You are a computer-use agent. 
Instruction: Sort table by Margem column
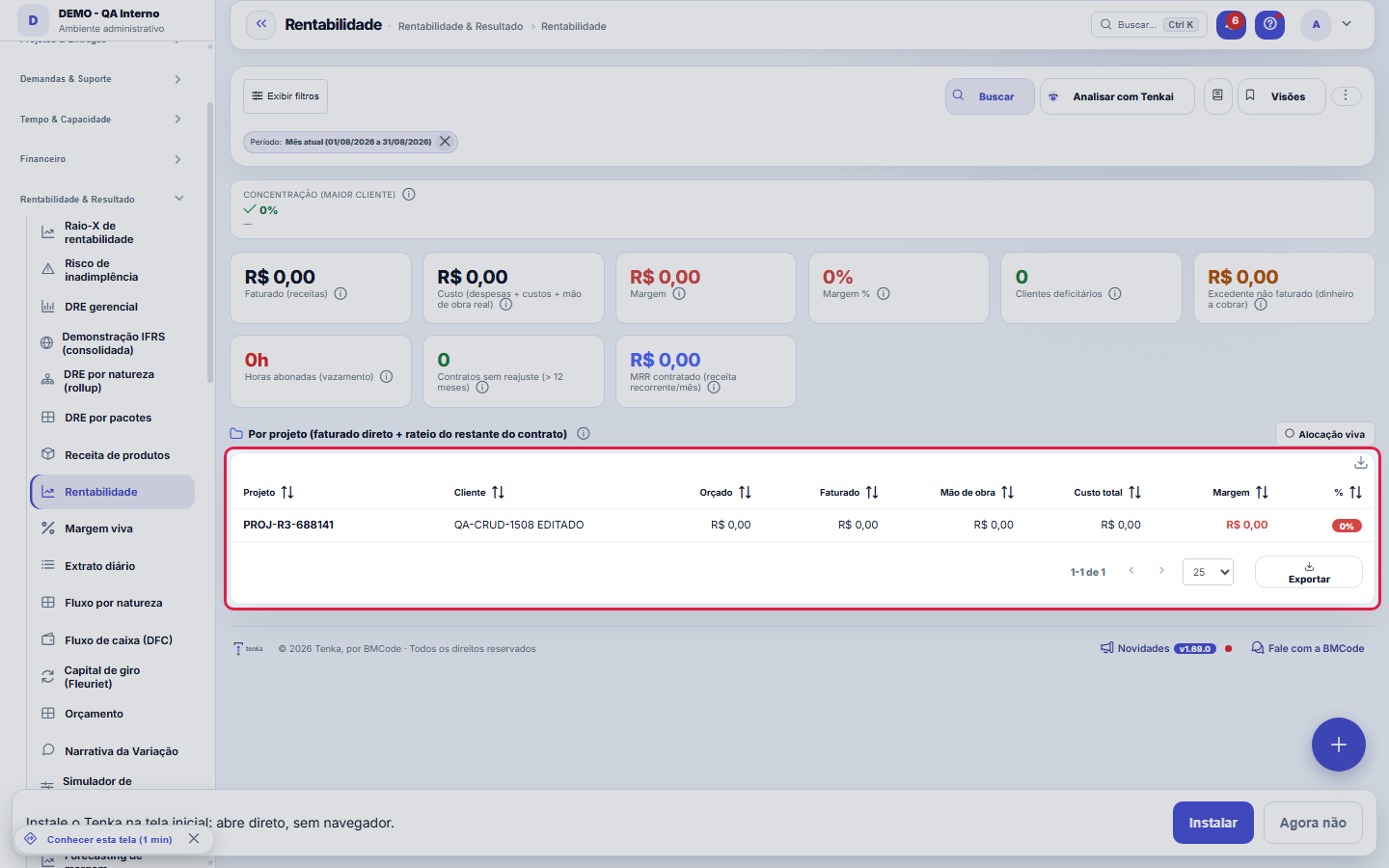coord(1240,493)
